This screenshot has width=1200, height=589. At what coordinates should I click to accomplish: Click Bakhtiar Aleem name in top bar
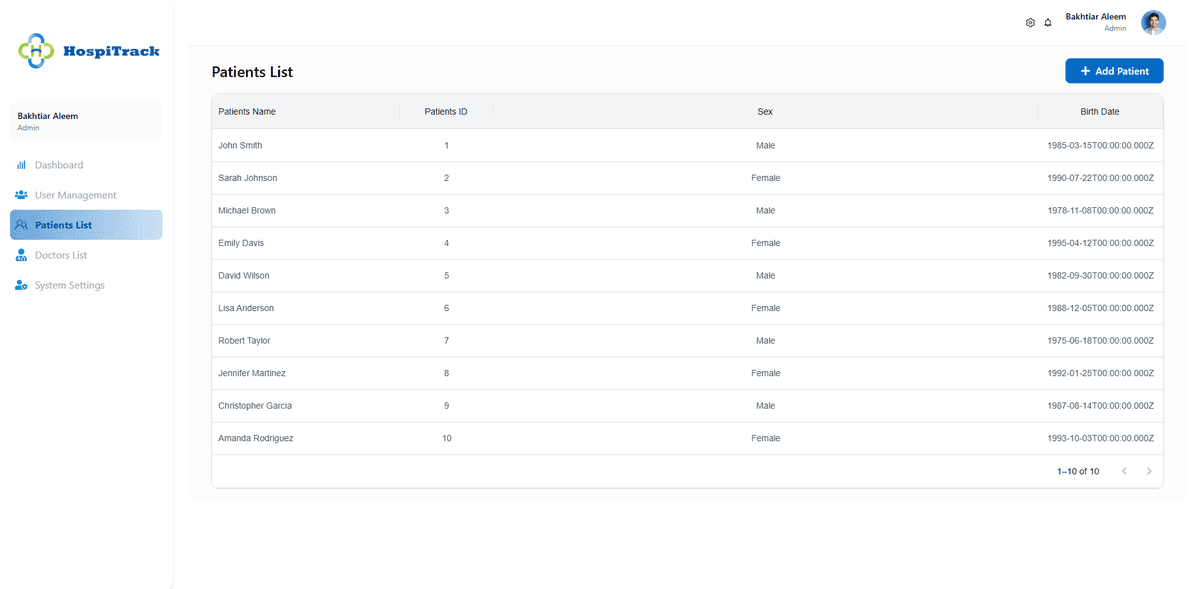1095,16
